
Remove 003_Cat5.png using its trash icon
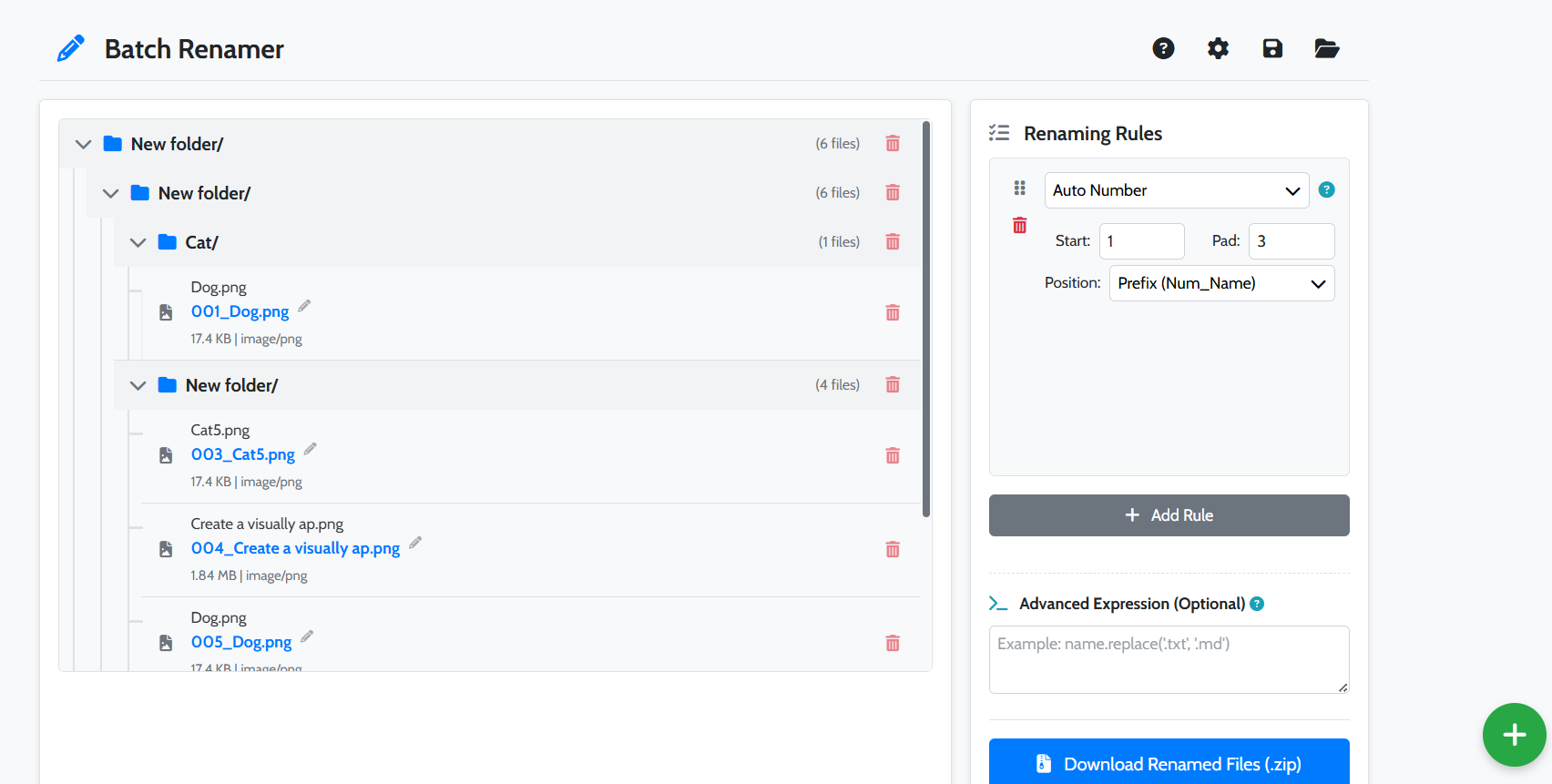[x=893, y=456]
